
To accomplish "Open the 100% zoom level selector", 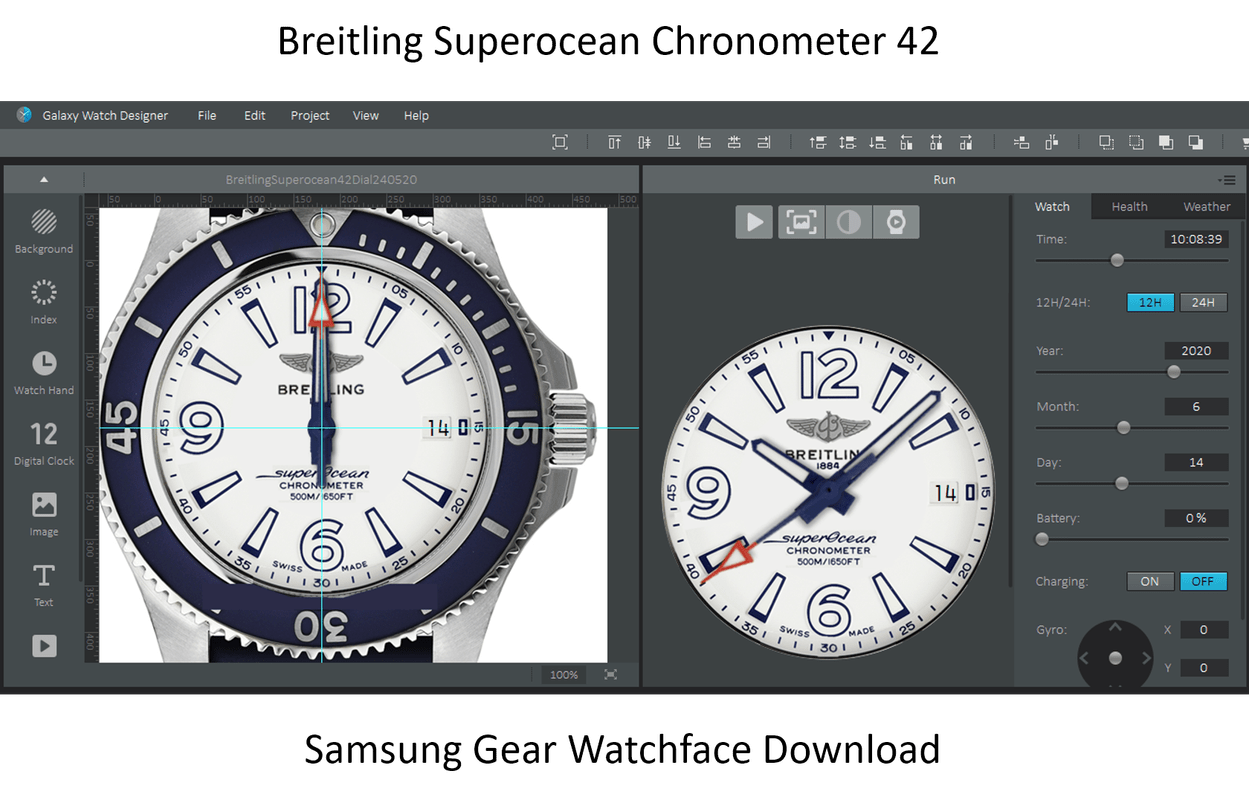I will tap(563, 674).
